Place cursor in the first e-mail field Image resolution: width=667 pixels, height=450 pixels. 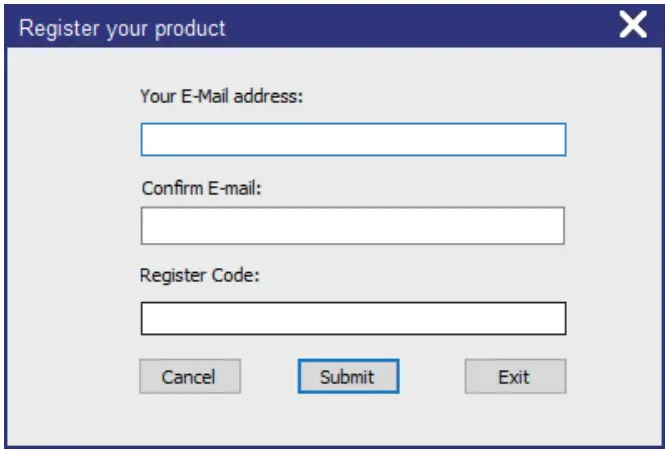pos(353,139)
